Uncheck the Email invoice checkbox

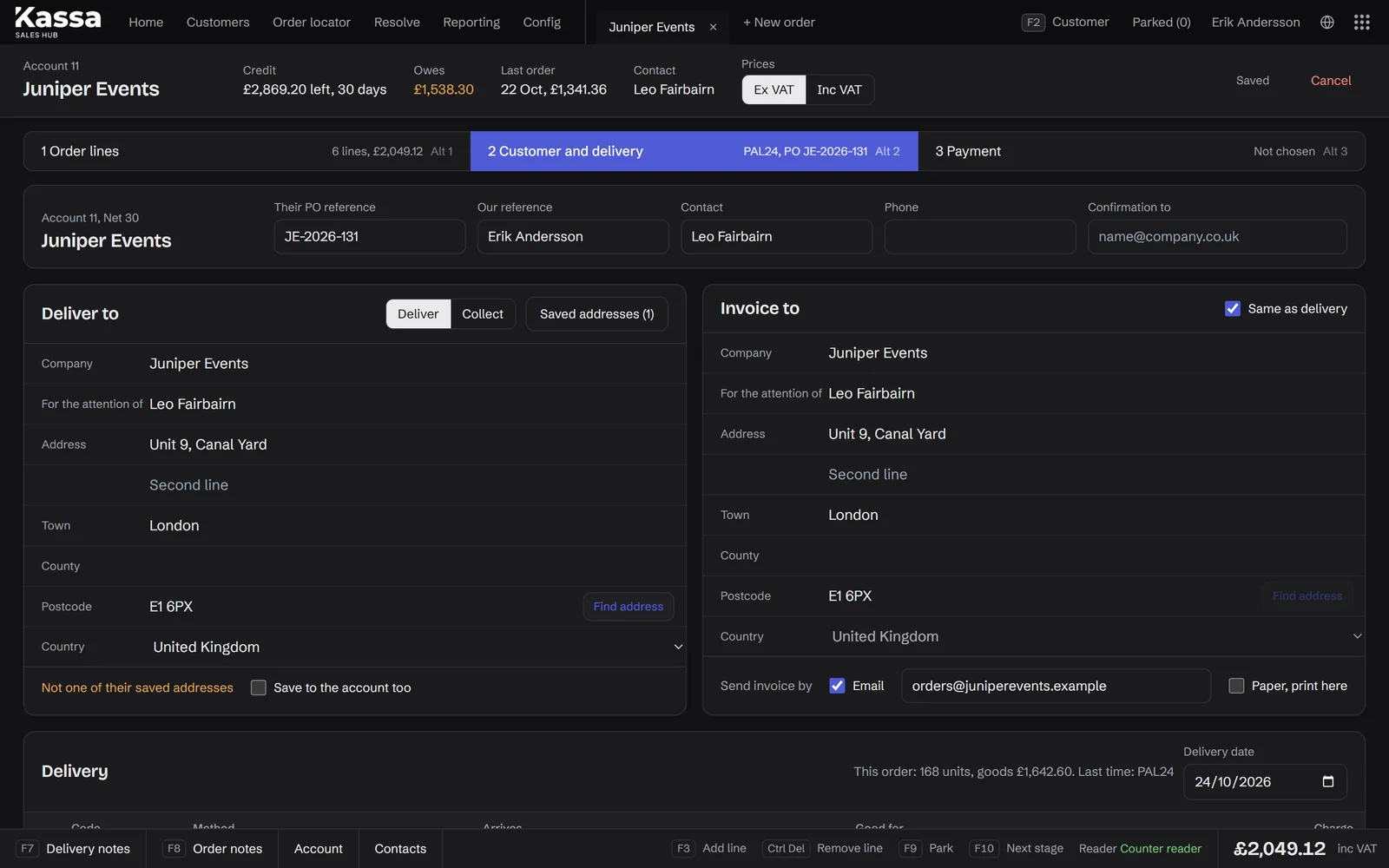tap(837, 686)
